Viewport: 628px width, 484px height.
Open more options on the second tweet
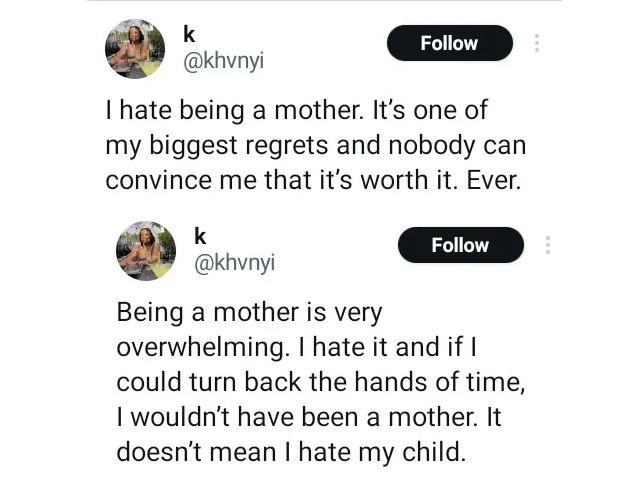pyautogui.click(x=548, y=245)
